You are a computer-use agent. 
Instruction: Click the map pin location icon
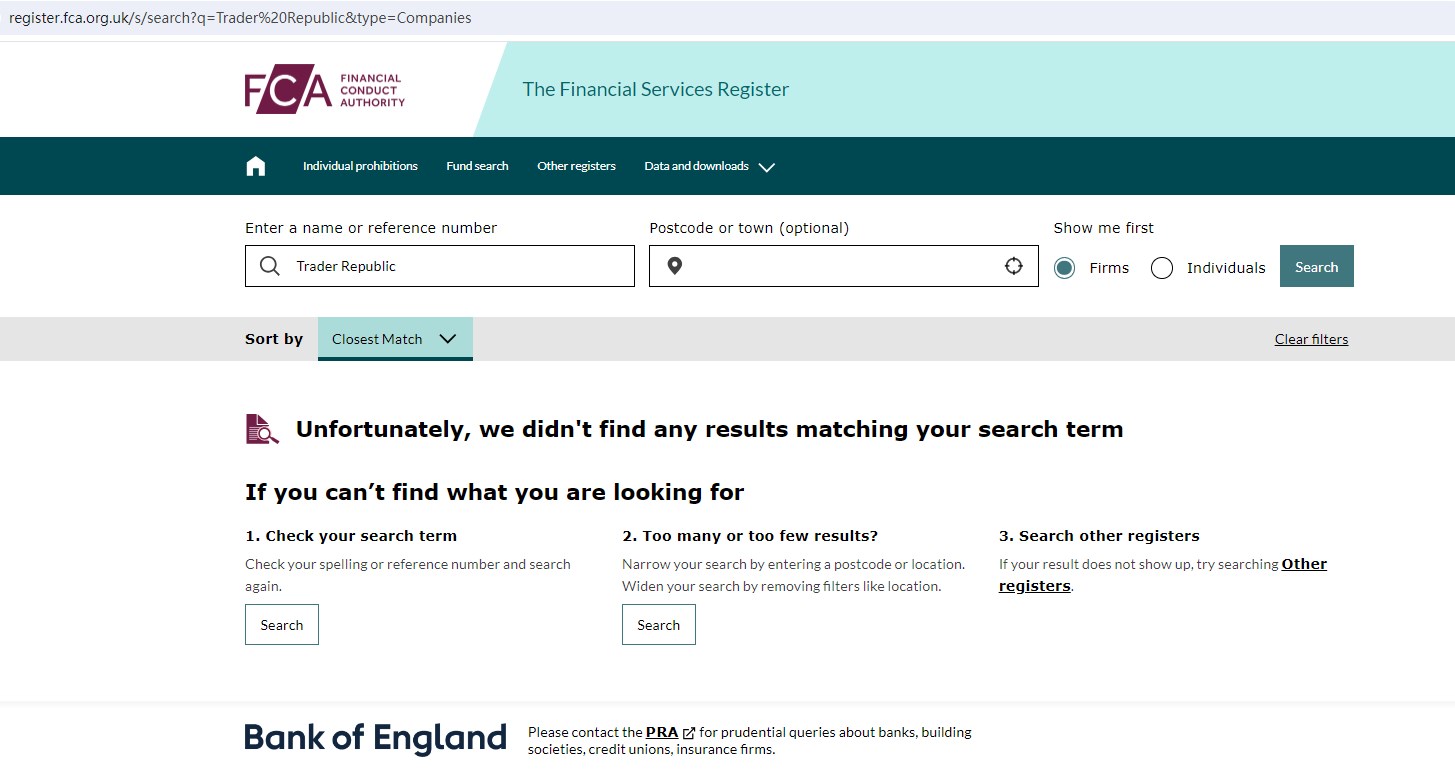coord(675,266)
